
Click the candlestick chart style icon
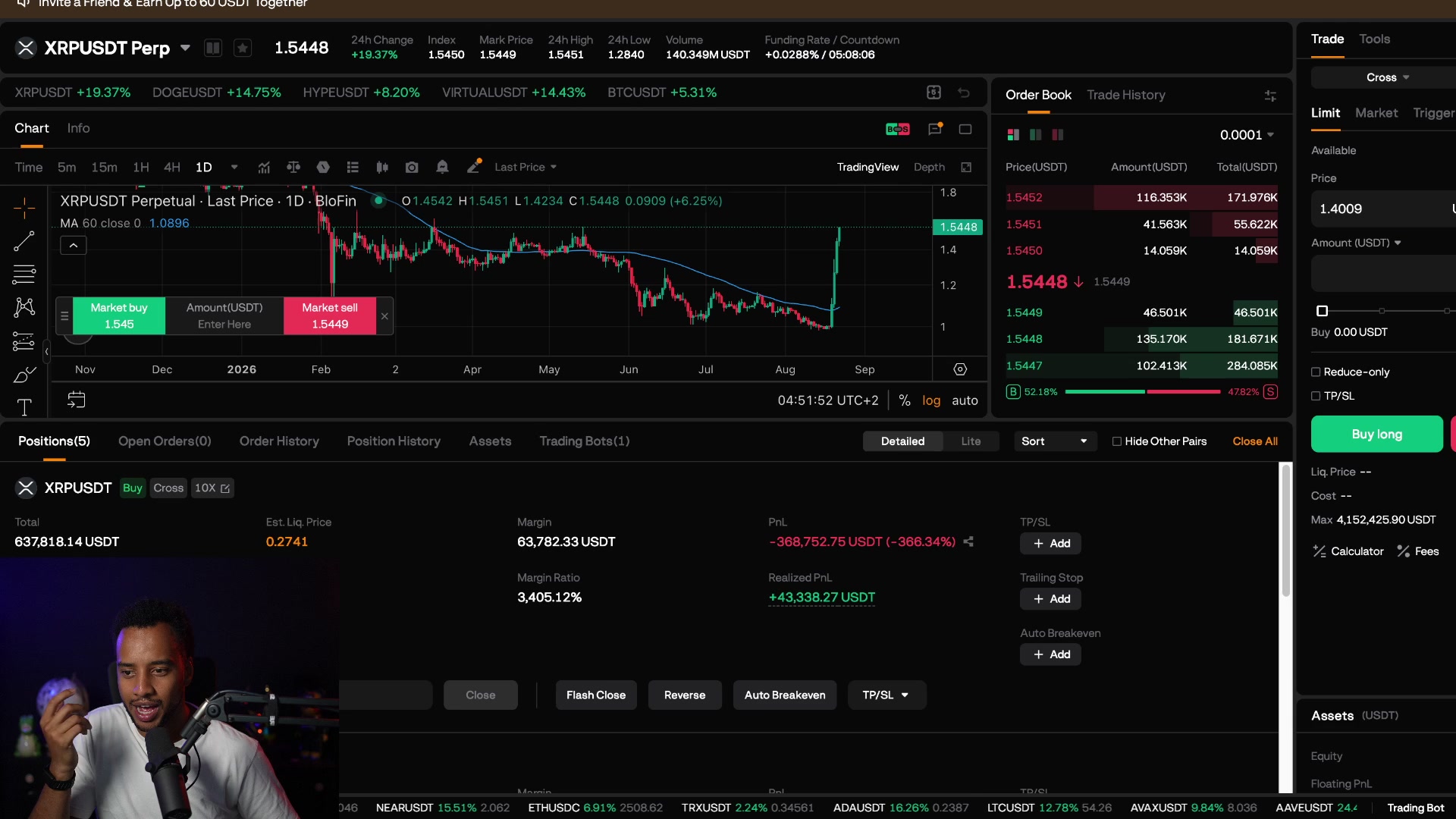[x=382, y=167]
